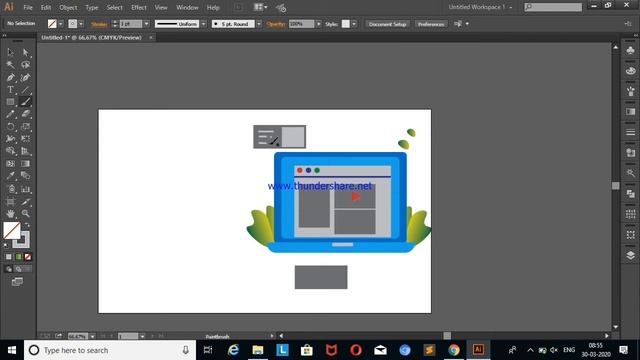Set paint mode to None
The height and width of the screenshot is (360, 640).
pyautogui.click(x=28, y=257)
